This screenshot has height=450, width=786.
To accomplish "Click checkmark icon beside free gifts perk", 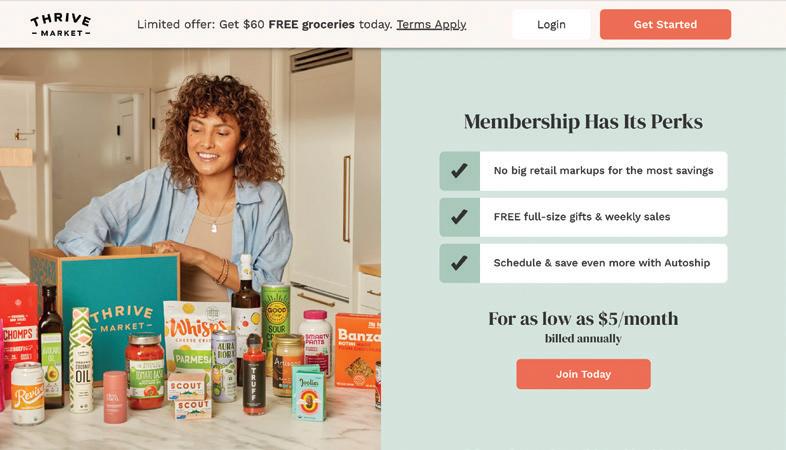I will (459, 217).
